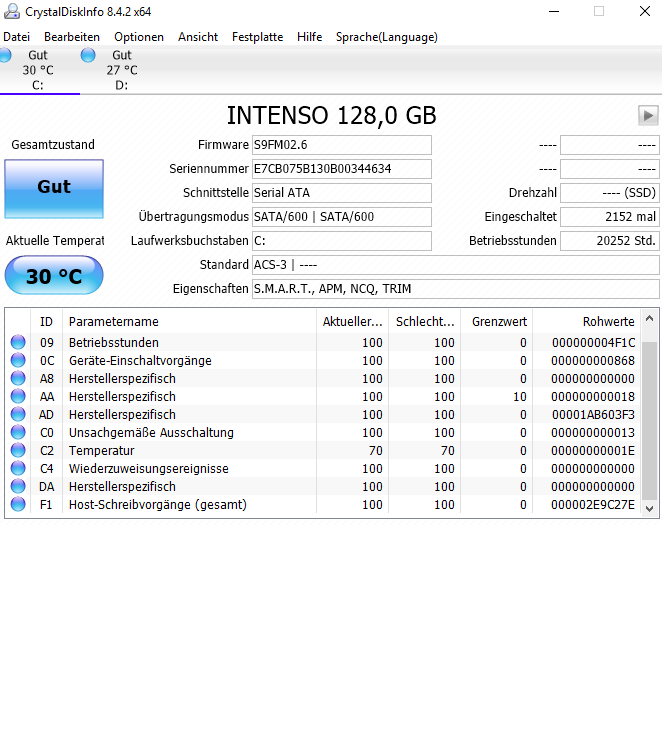Click the Aktueller... column header
Image resolution: width=662 pixels, height=745 pixels.
(352, 322)
